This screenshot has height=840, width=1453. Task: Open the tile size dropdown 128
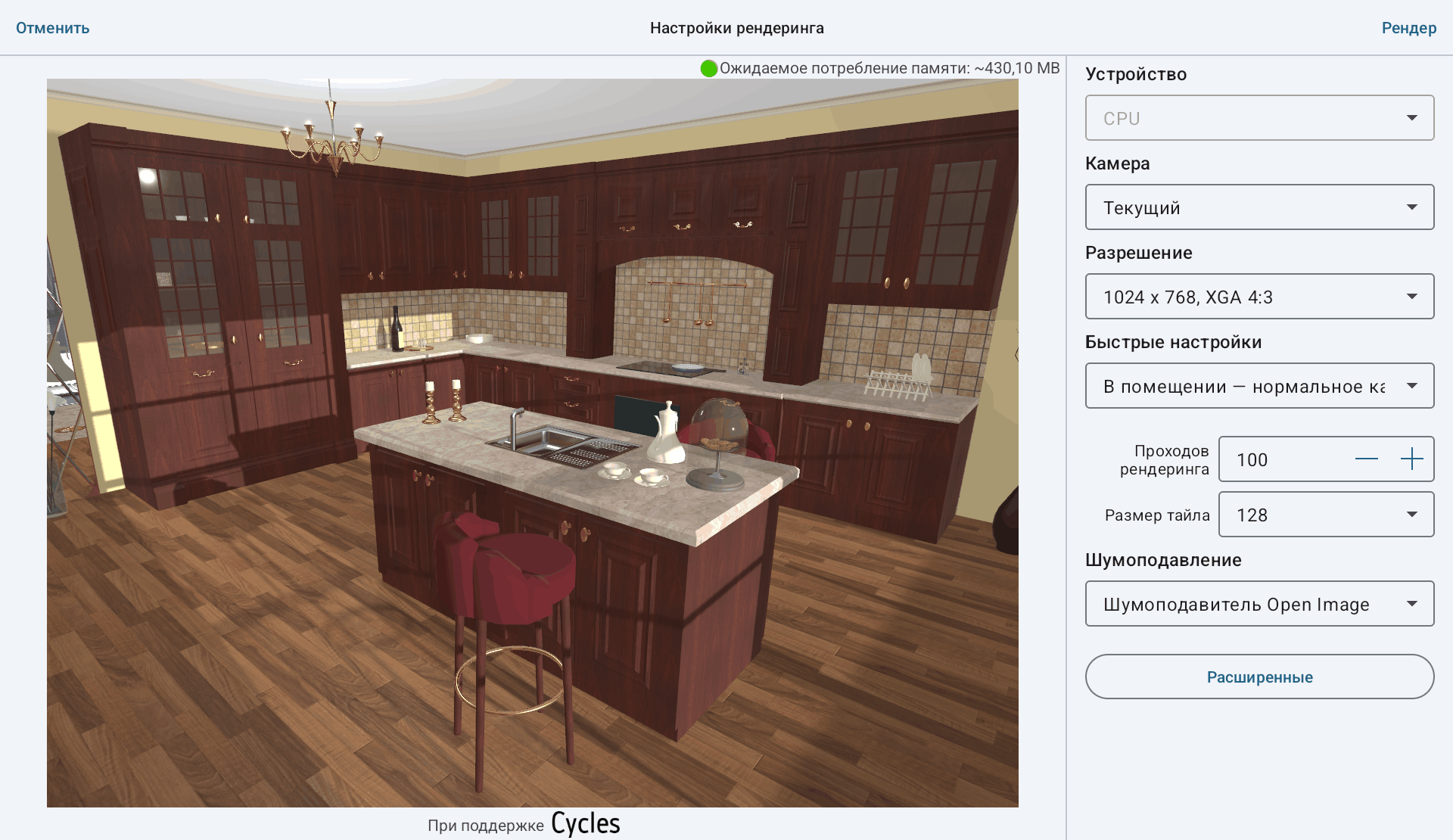(1326, 515)
